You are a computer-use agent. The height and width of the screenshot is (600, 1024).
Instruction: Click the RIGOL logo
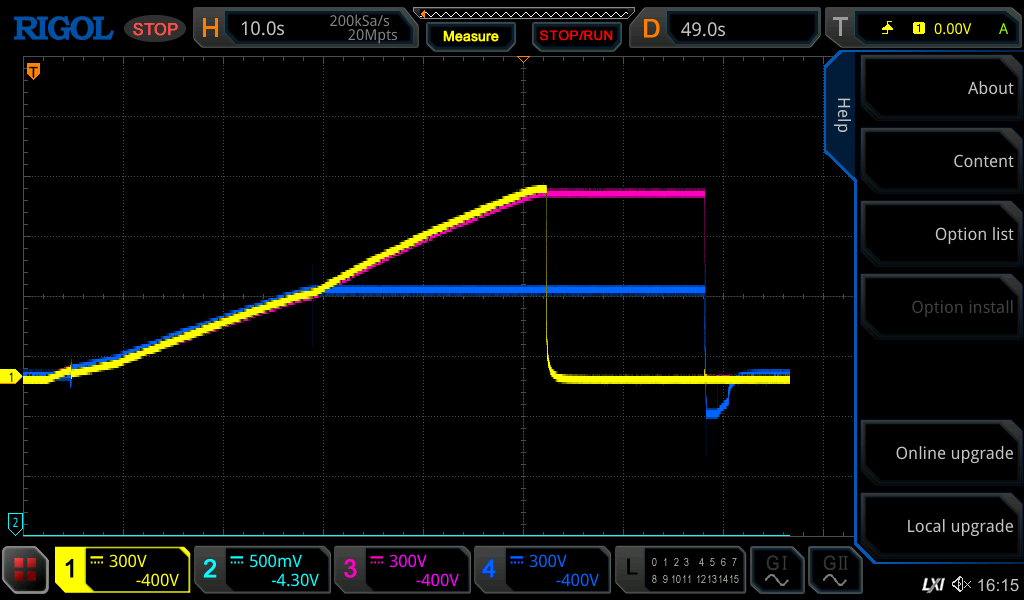click(62, 28)
